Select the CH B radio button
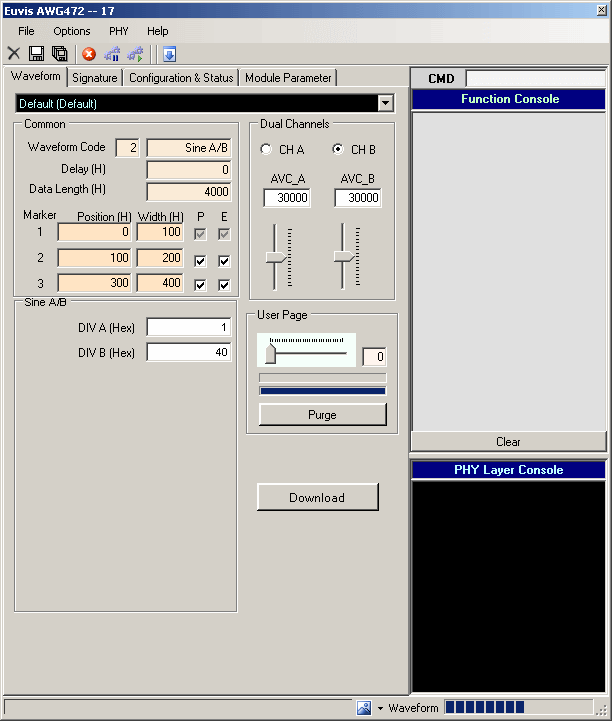The width and height of the screenshot is (612, 721). coord(338,150)
